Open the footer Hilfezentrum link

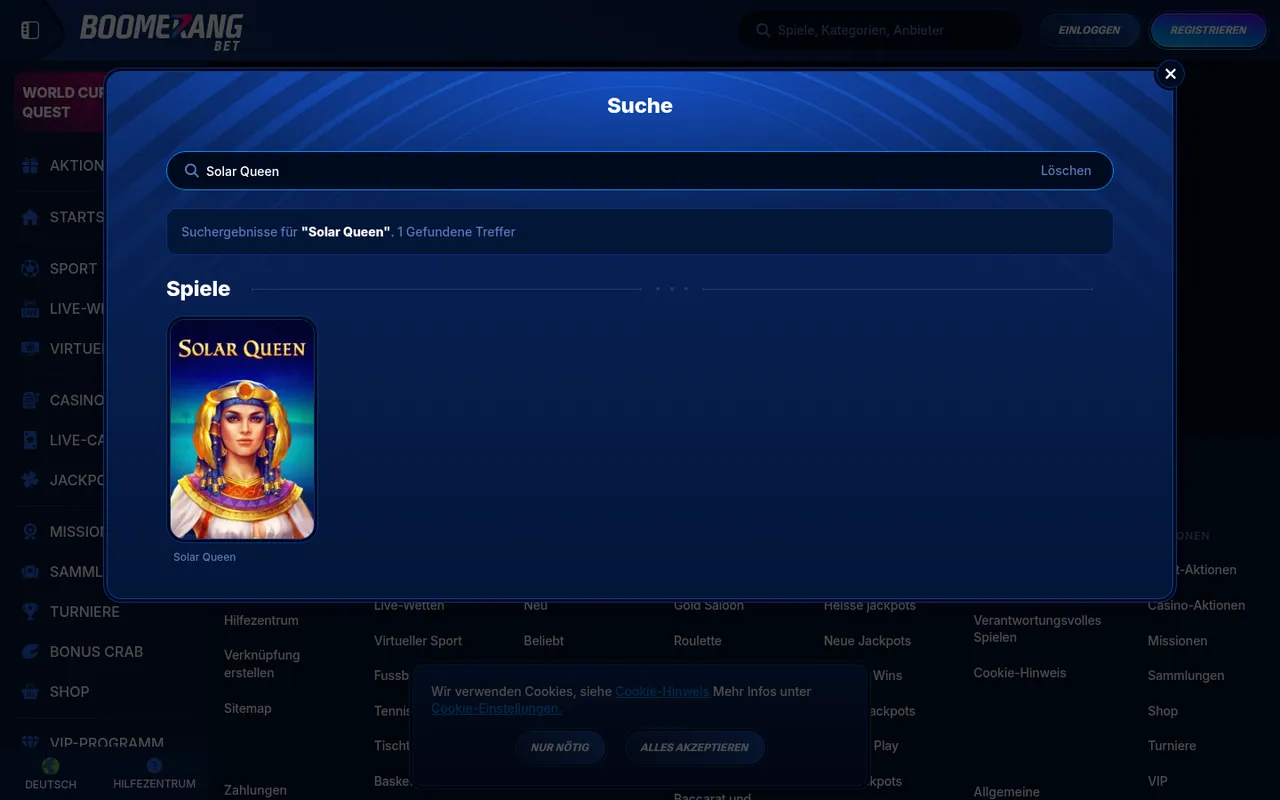click(261, 620)
